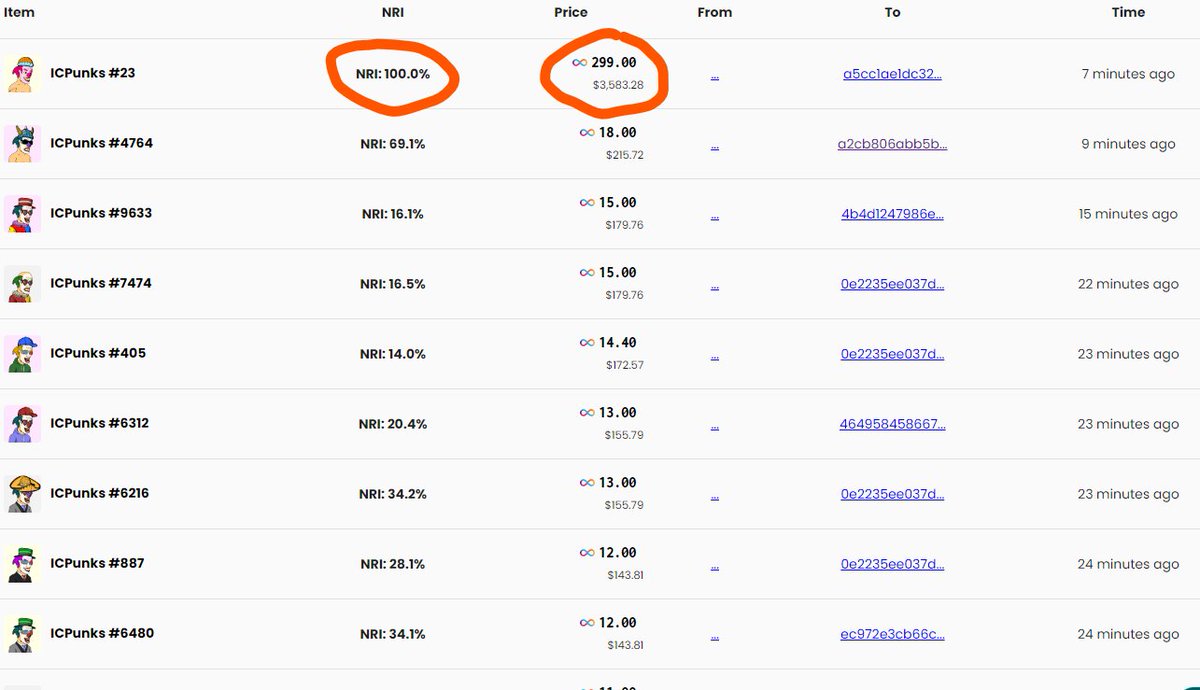1200x690 pixels.
Task: Click the To column header
Action: pos(892,12)
